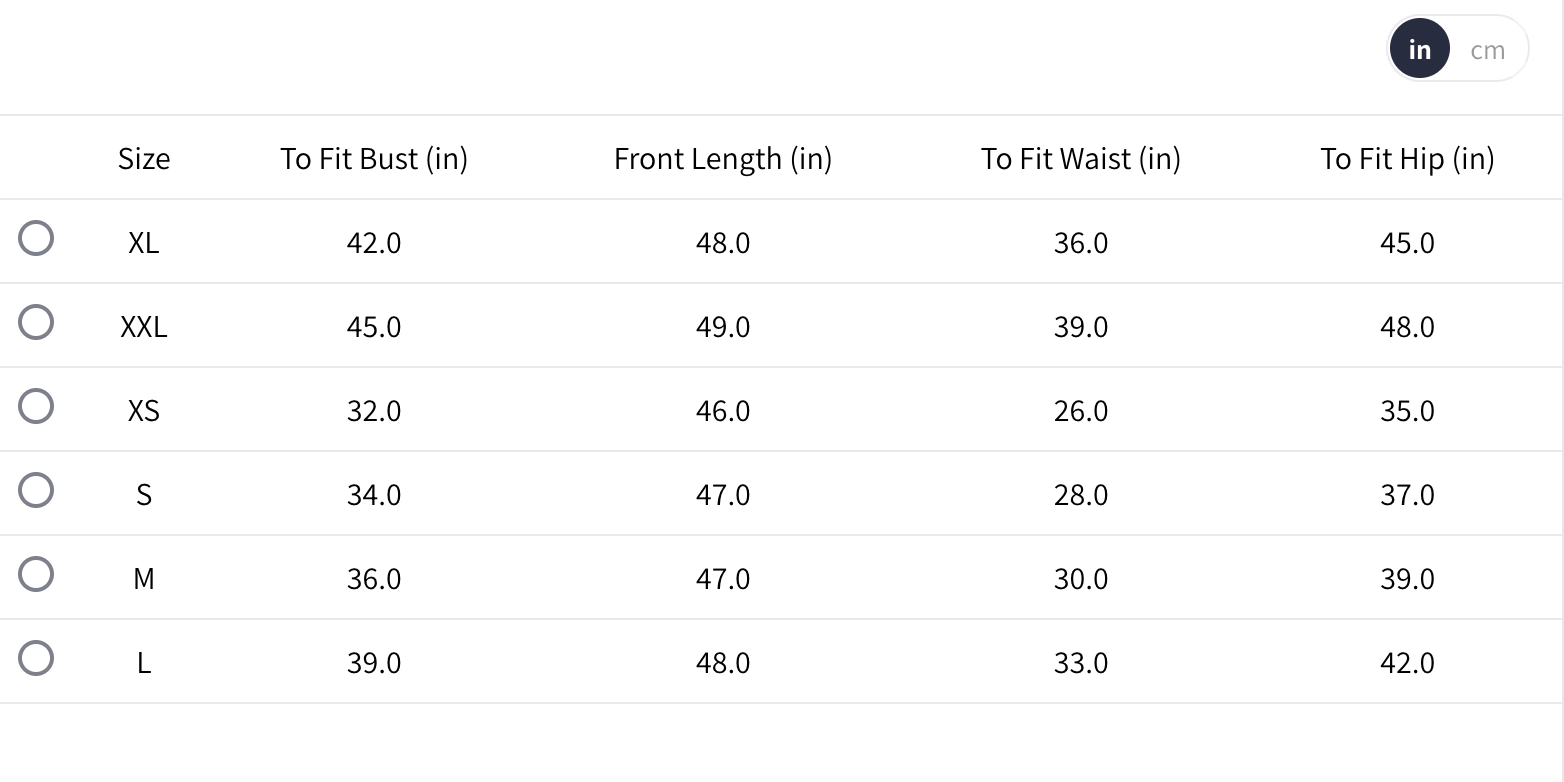
Task: Select the L size radio button
Action: 36,659
